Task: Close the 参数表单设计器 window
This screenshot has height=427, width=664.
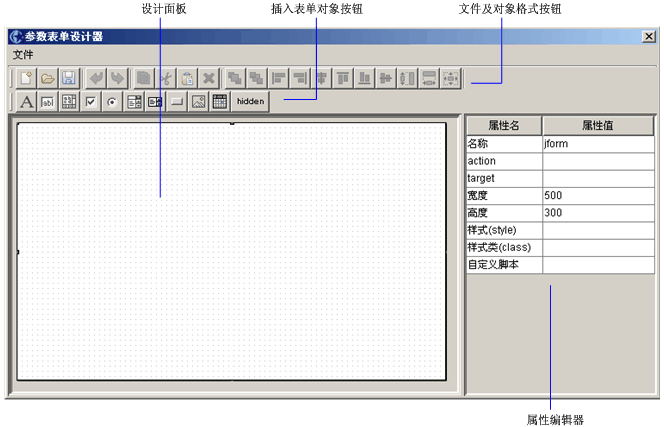Action: 649,37
